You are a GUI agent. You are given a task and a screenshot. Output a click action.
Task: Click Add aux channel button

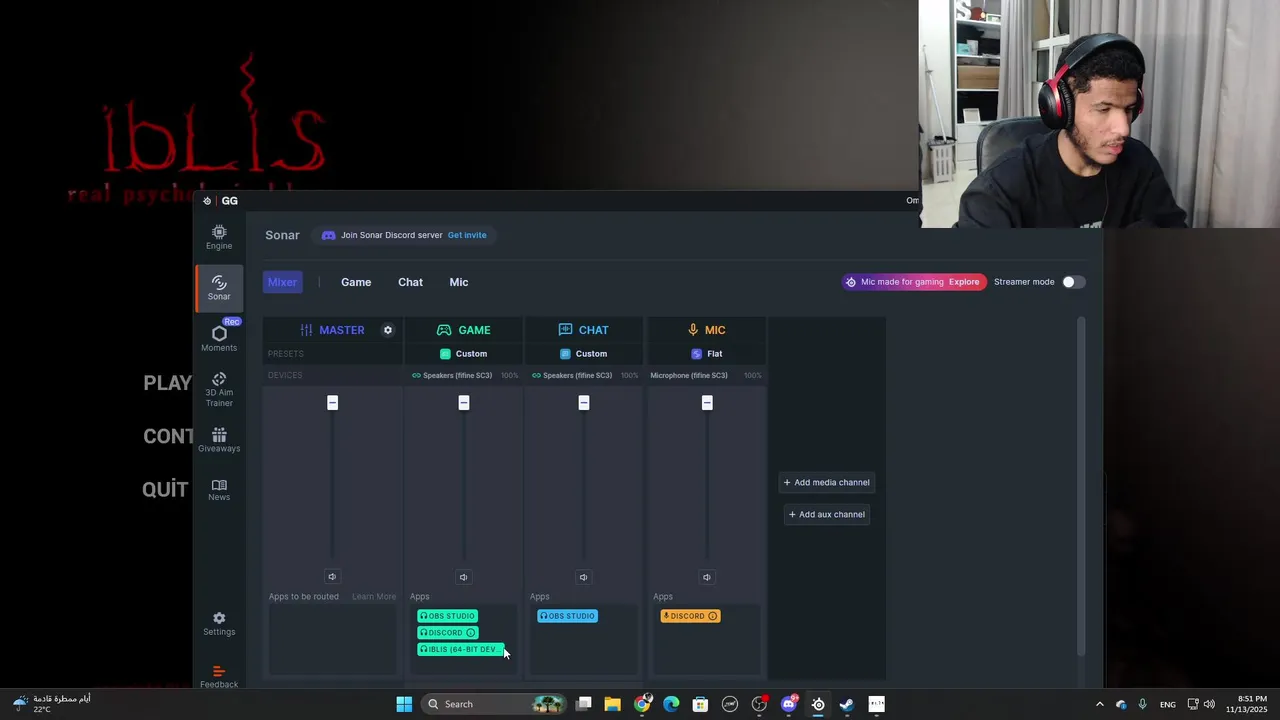[x=827, y=515]
